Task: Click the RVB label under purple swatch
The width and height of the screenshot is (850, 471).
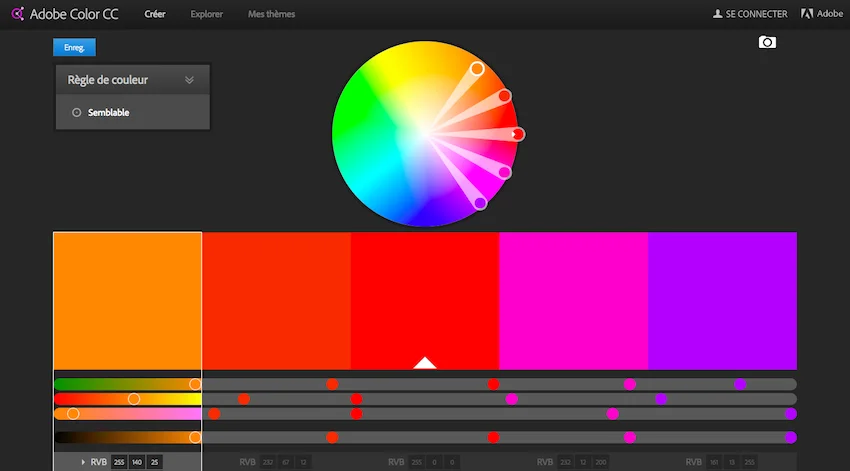Action: pos(694,462)
